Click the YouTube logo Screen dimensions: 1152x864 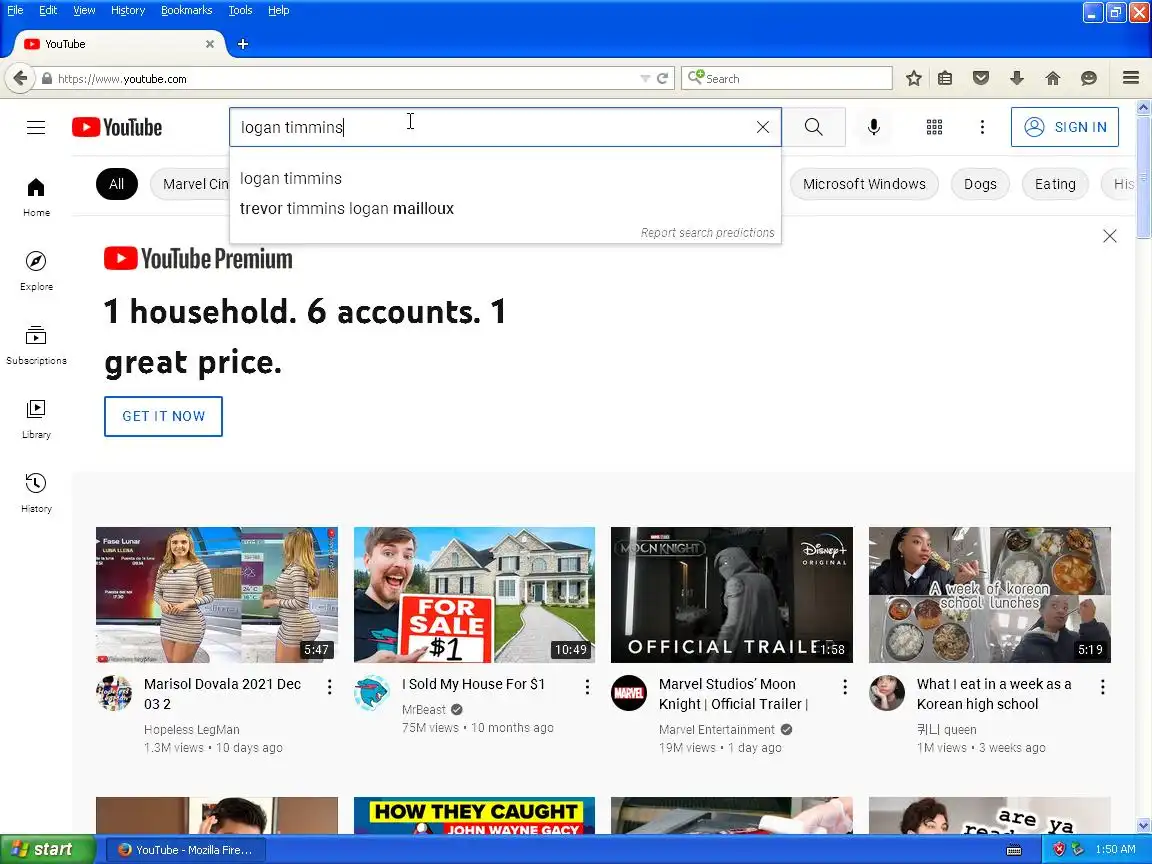(117, 127)
